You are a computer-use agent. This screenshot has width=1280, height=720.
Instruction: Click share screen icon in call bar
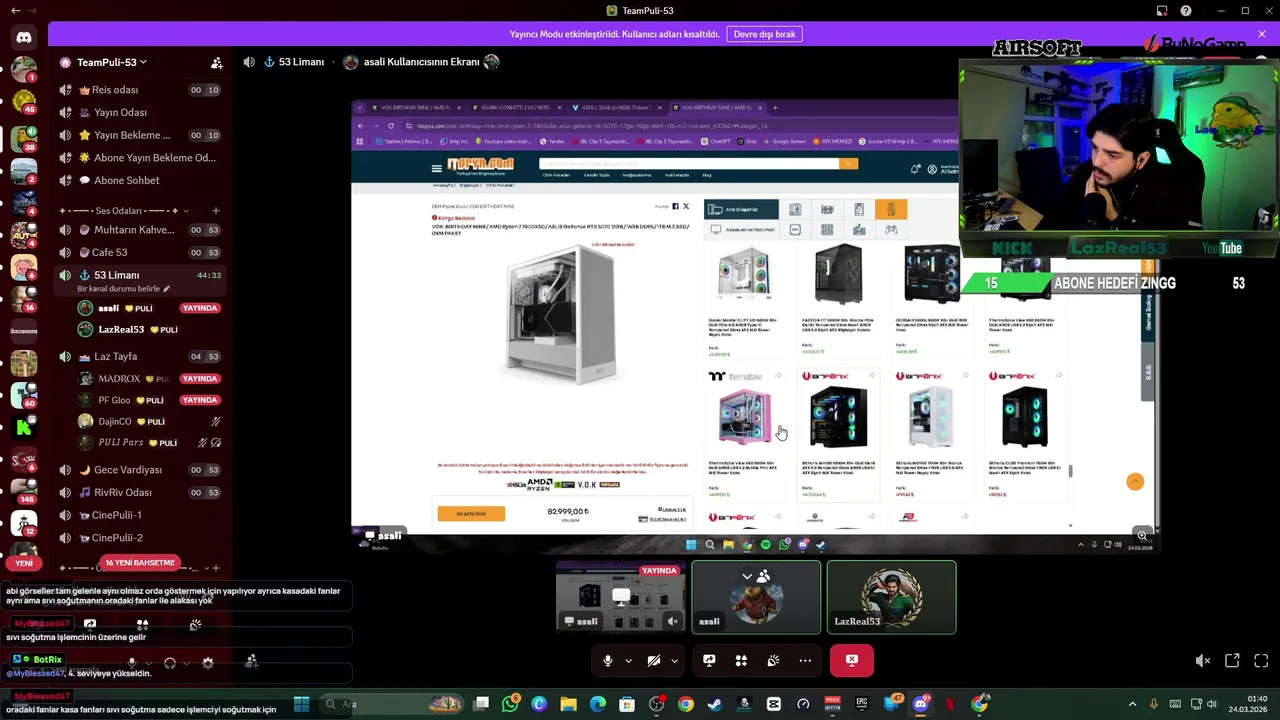click(709, 661)
